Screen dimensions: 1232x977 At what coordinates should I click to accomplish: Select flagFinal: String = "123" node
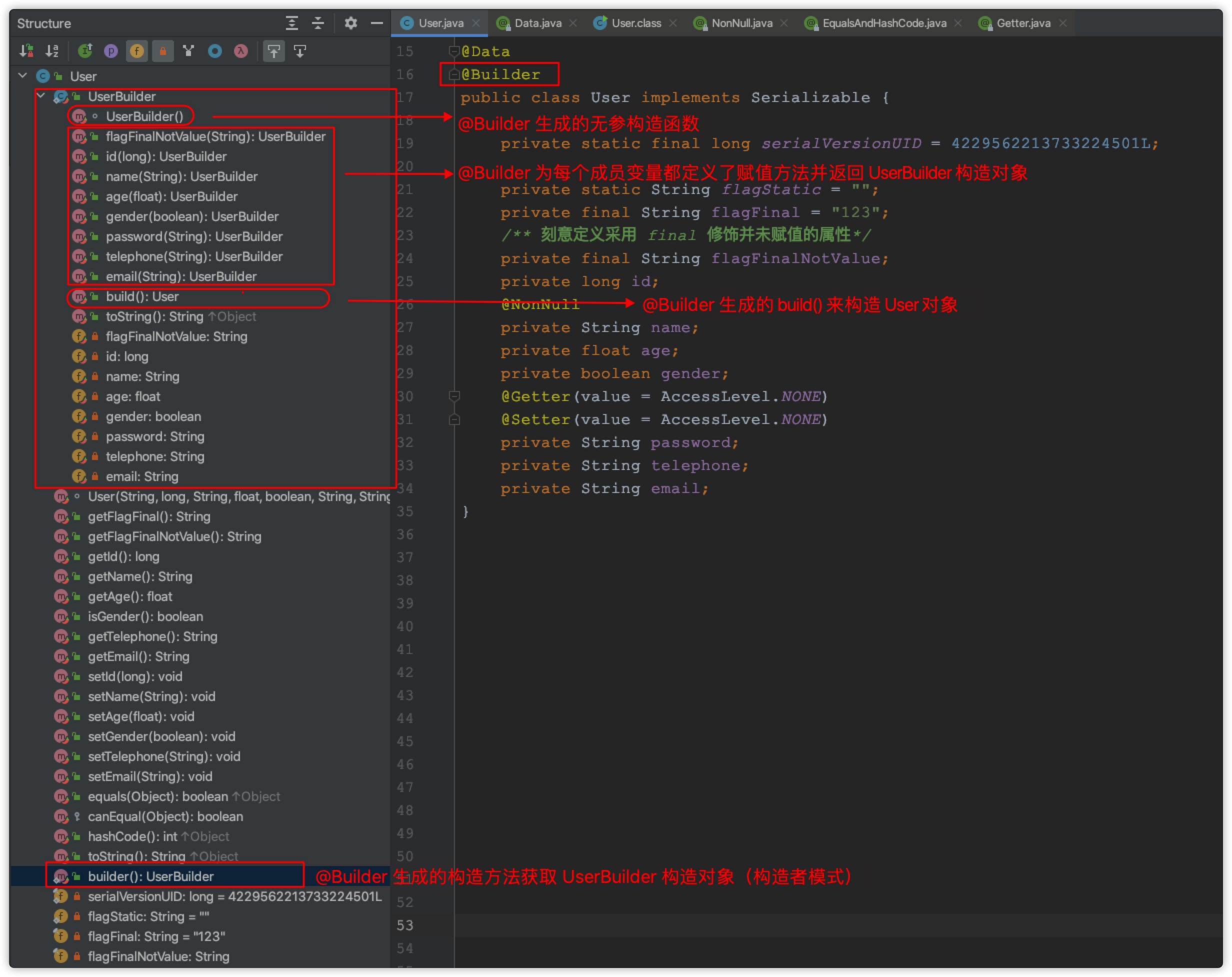coord(156,936)
